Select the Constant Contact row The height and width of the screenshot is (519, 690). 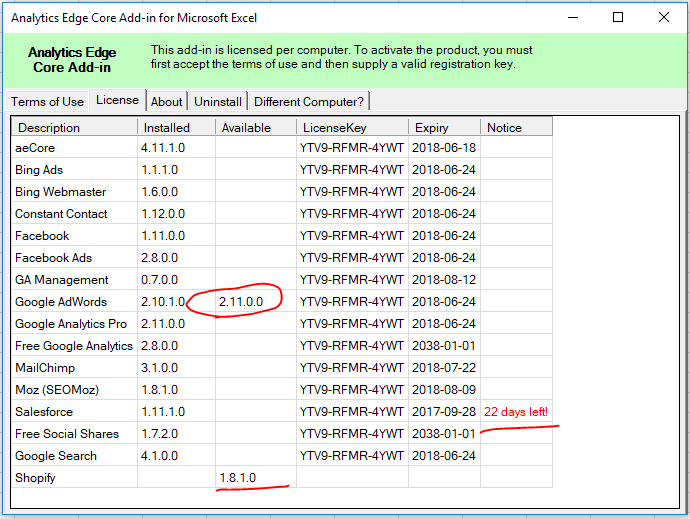(x=282, y=213)
